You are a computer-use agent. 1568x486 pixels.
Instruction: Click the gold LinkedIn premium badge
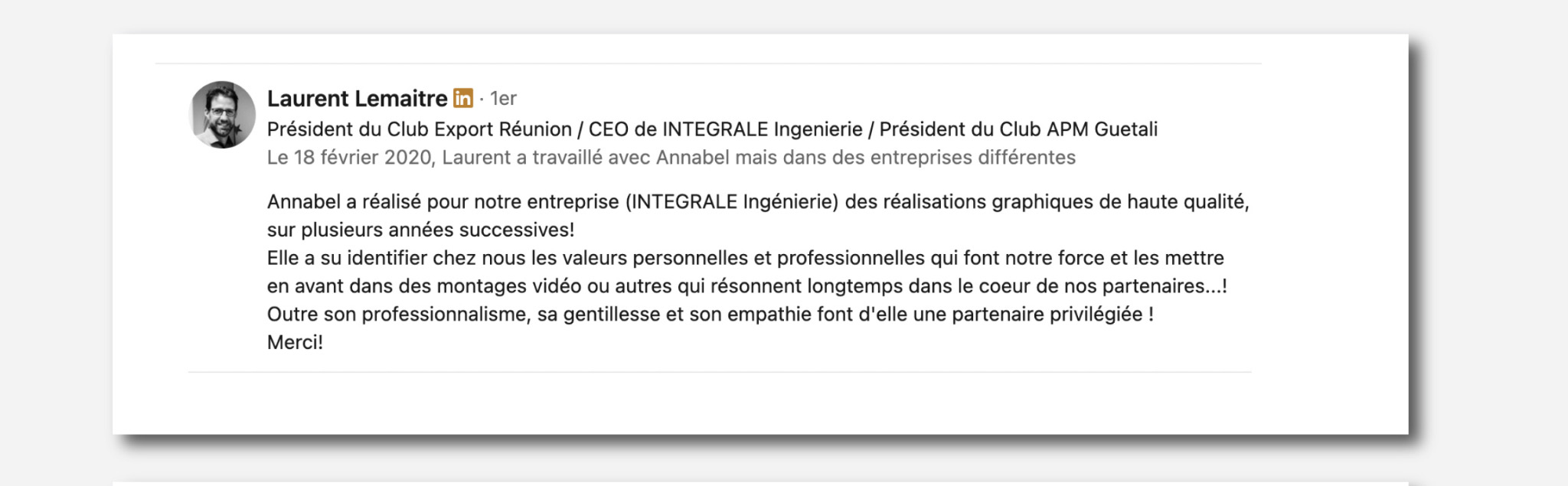click(463, 98)
